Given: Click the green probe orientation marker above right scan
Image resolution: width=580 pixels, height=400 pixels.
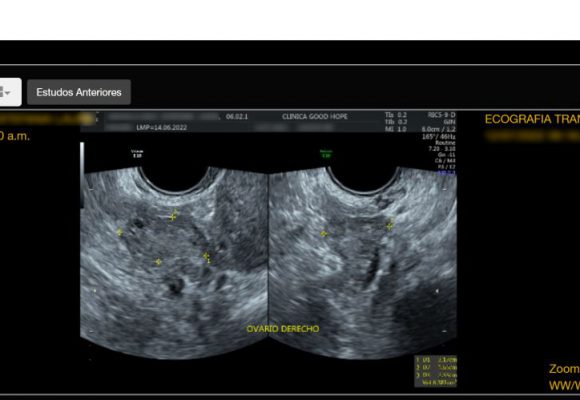Looking at the screenshot, I should click(x=326, y=154).
